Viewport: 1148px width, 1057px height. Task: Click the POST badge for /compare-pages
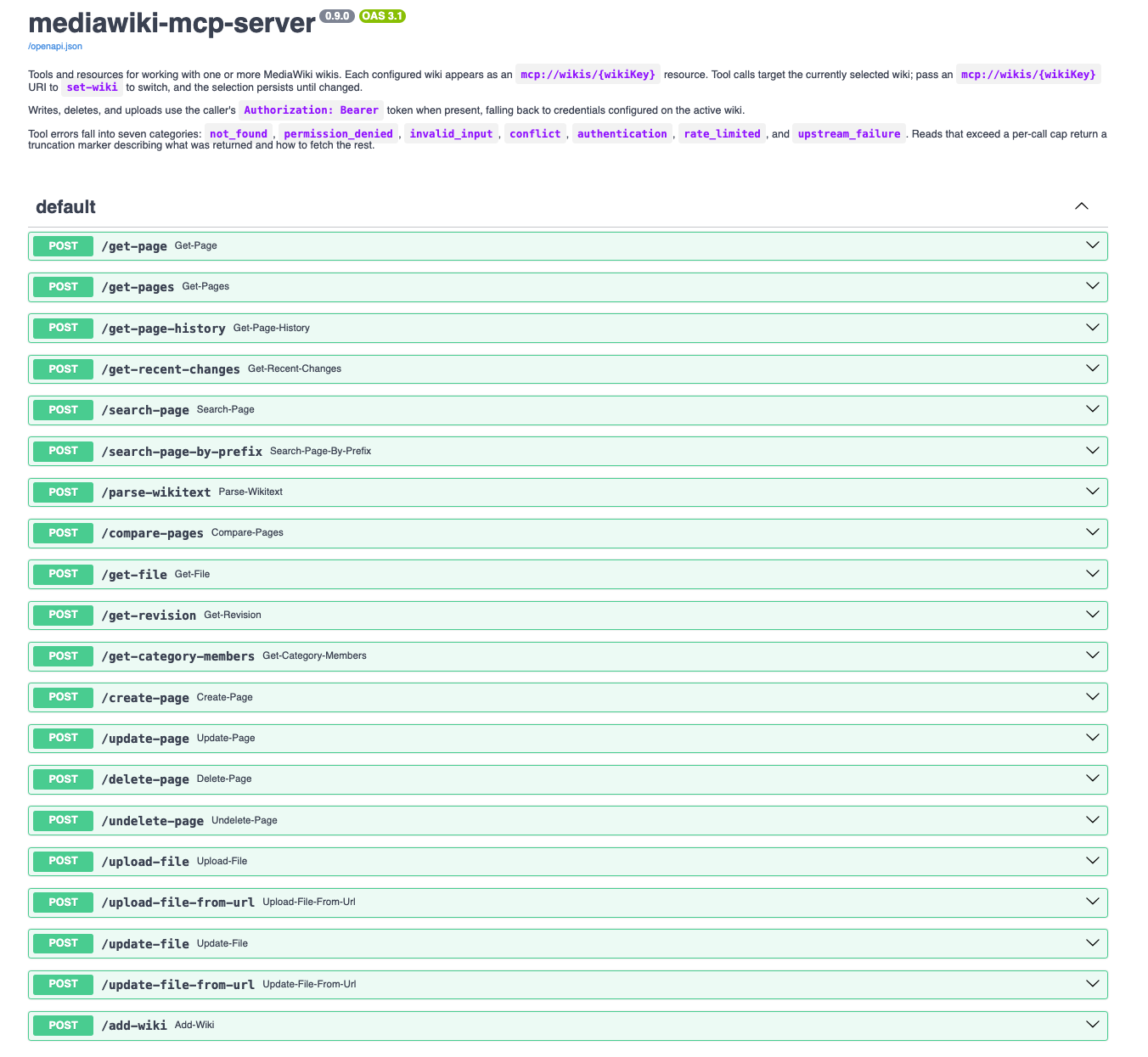pyautogui.click(x=63, y=533)
